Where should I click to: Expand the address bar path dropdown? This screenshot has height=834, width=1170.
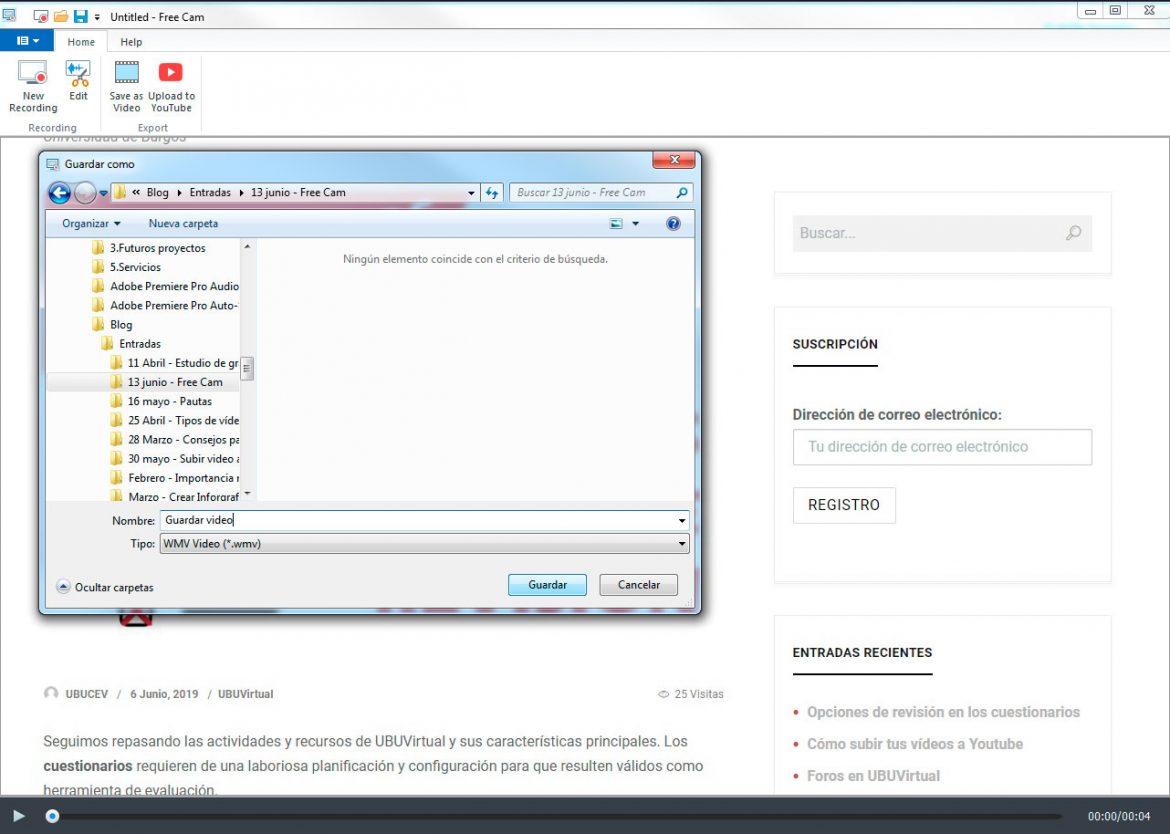click(471, 193)
